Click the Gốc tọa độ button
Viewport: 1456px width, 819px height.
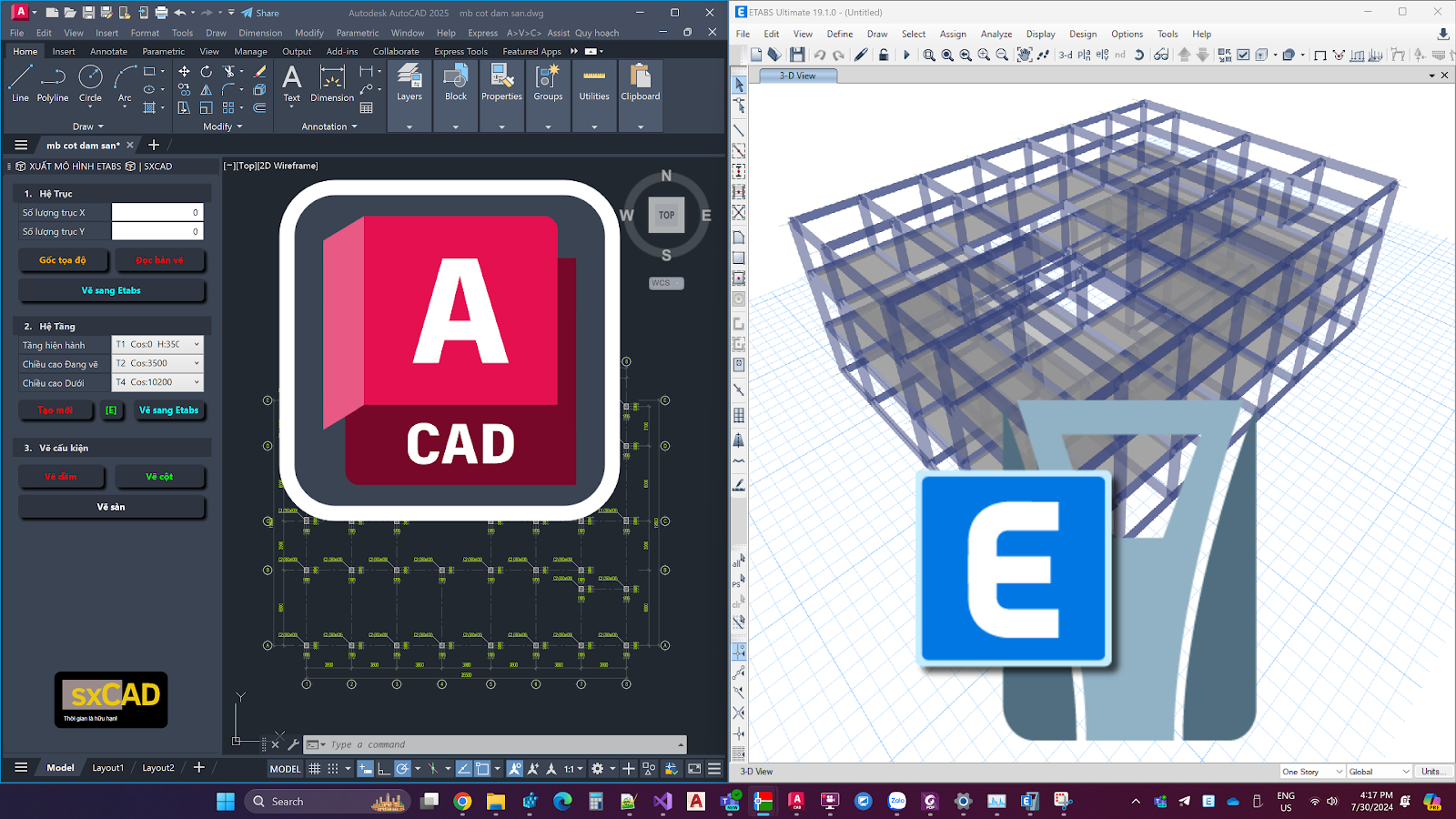63,260
